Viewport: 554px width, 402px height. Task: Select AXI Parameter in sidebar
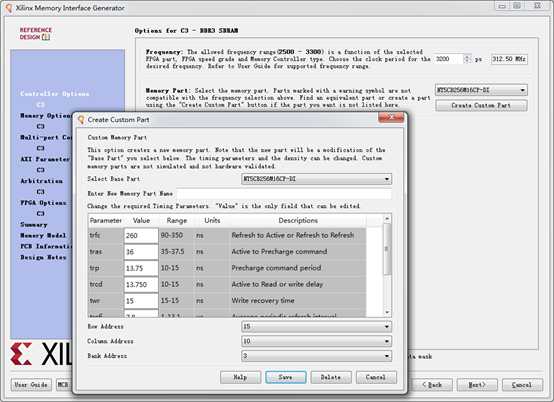pyautogui.click(x=45, y=159)
